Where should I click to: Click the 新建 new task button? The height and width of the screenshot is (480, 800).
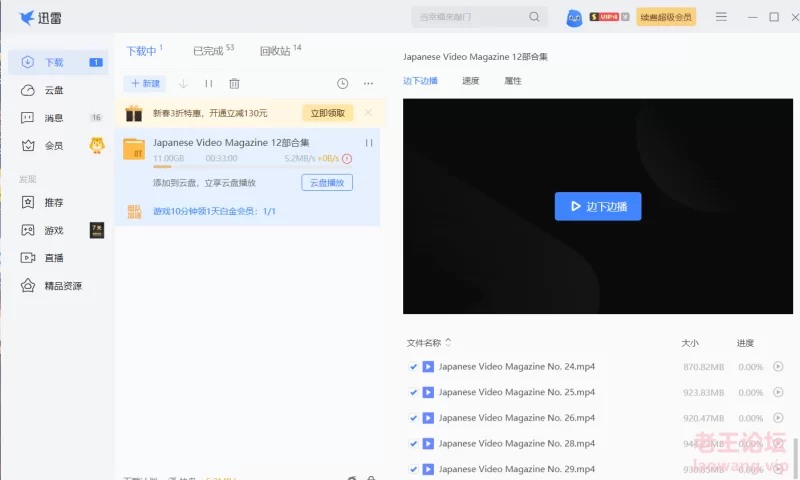145,84
